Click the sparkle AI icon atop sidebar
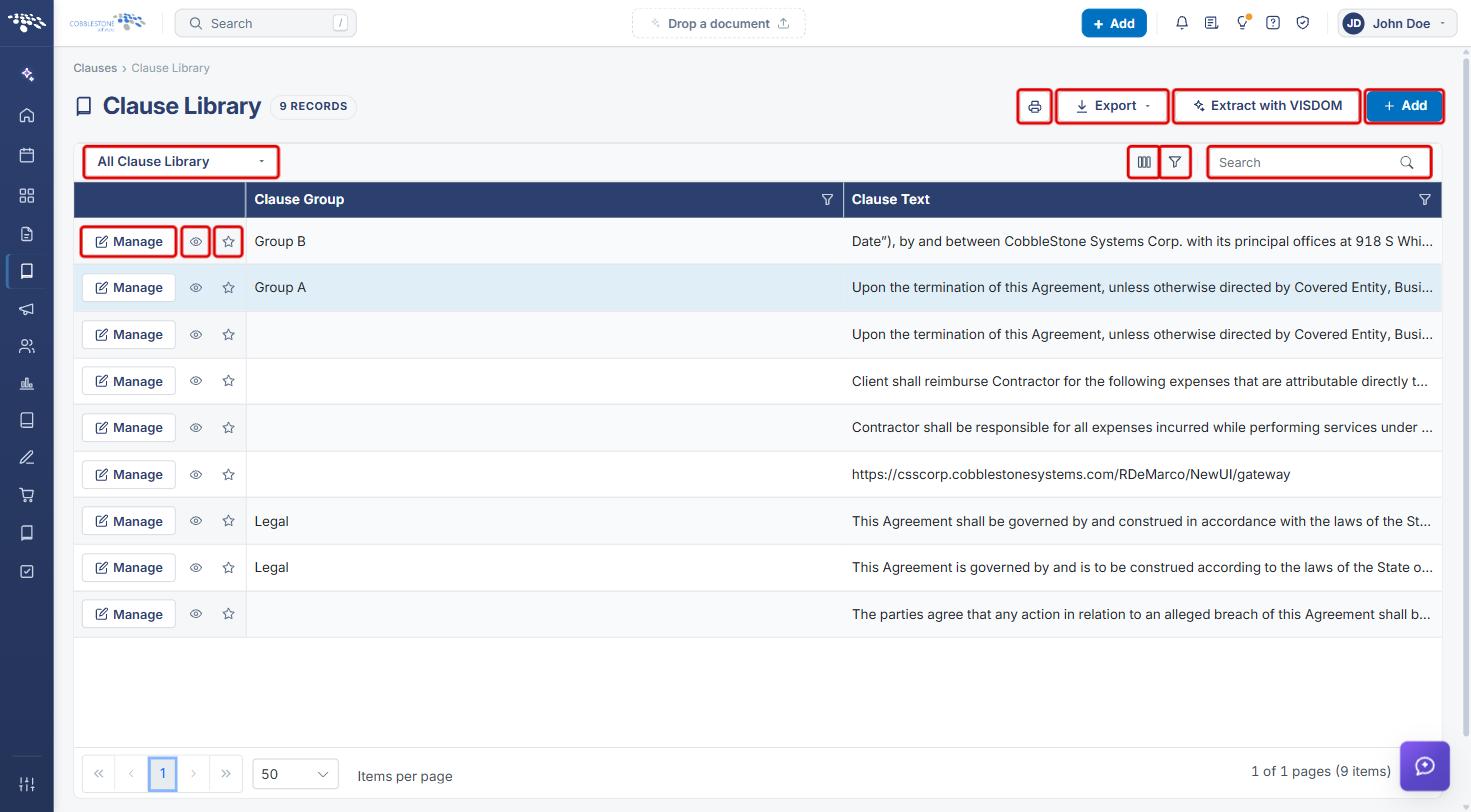Screen dimensions: 1471x812 27,75
